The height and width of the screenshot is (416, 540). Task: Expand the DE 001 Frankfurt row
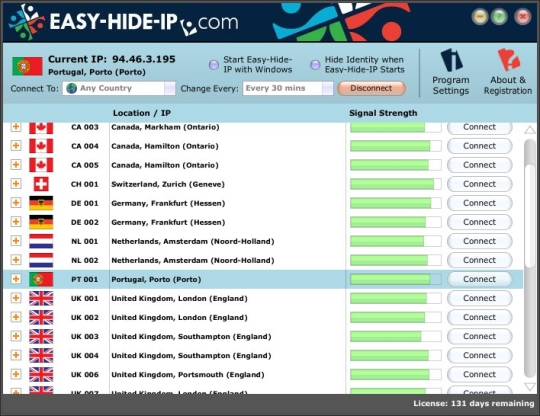[x=16, y=203]
